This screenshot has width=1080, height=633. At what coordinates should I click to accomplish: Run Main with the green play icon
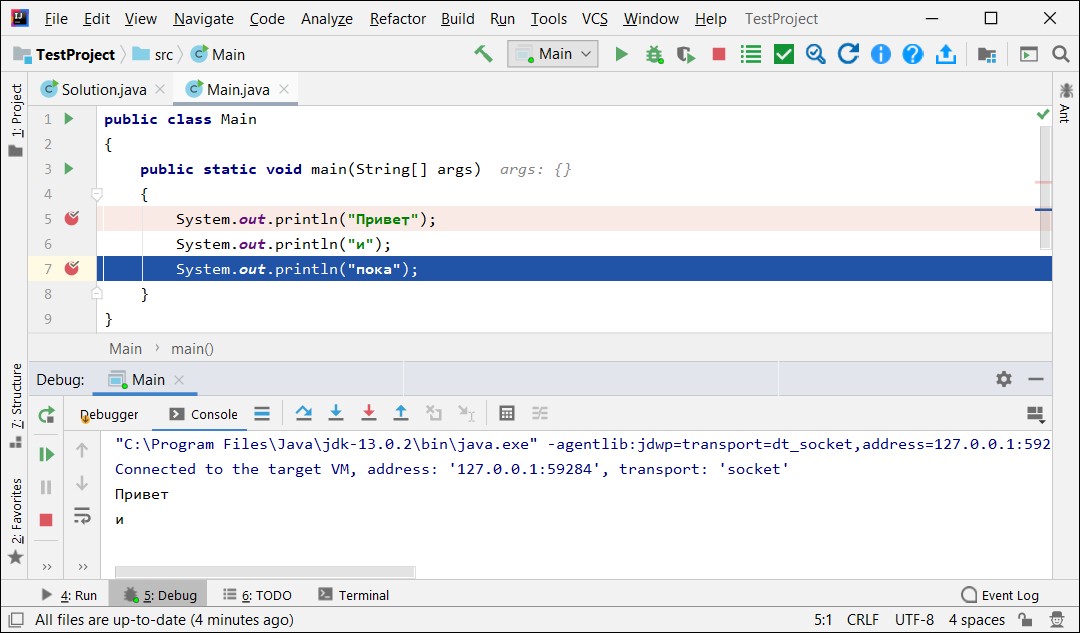[621, 54]
